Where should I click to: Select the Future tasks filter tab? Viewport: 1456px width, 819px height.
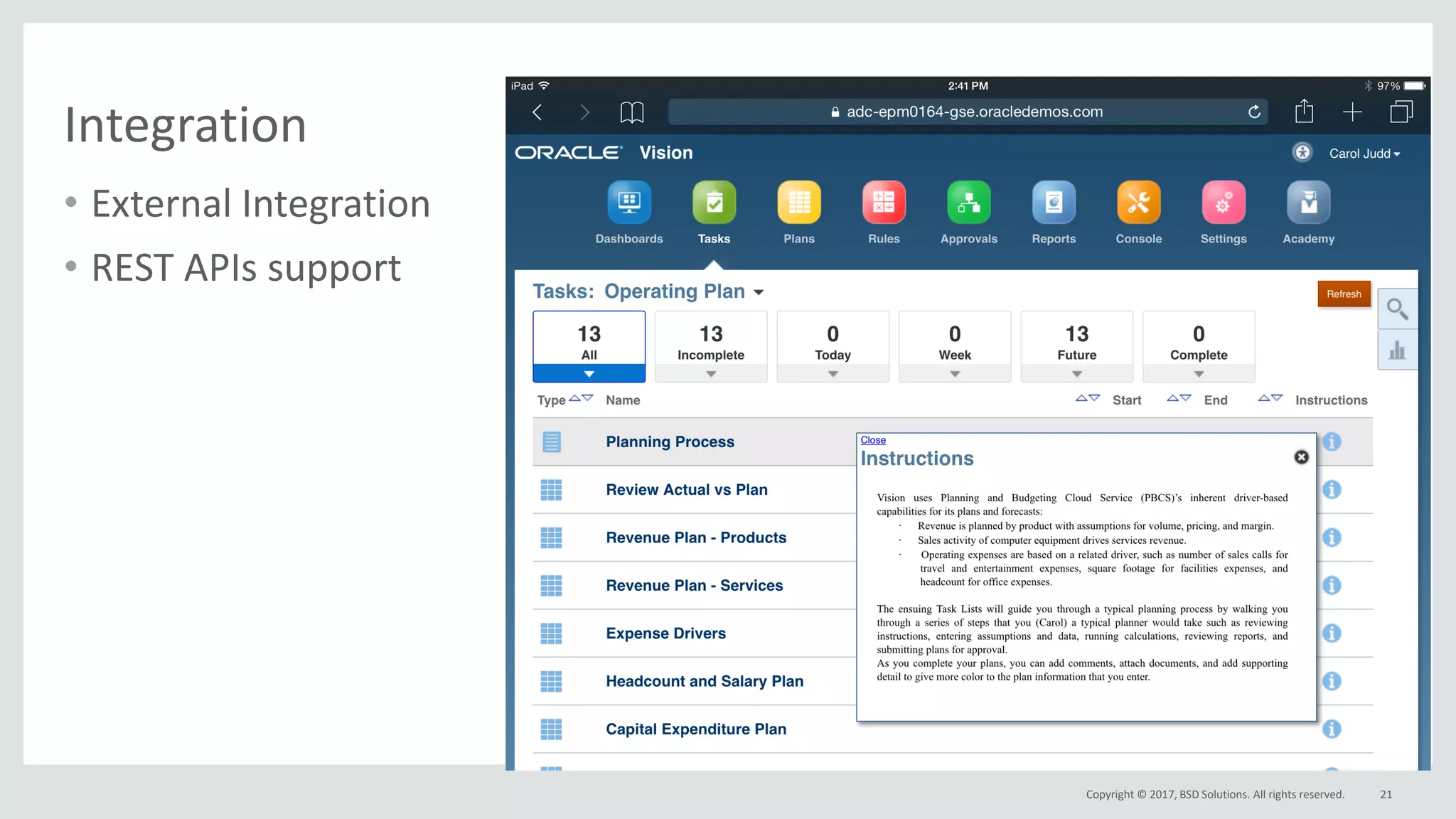[1076, 342]
